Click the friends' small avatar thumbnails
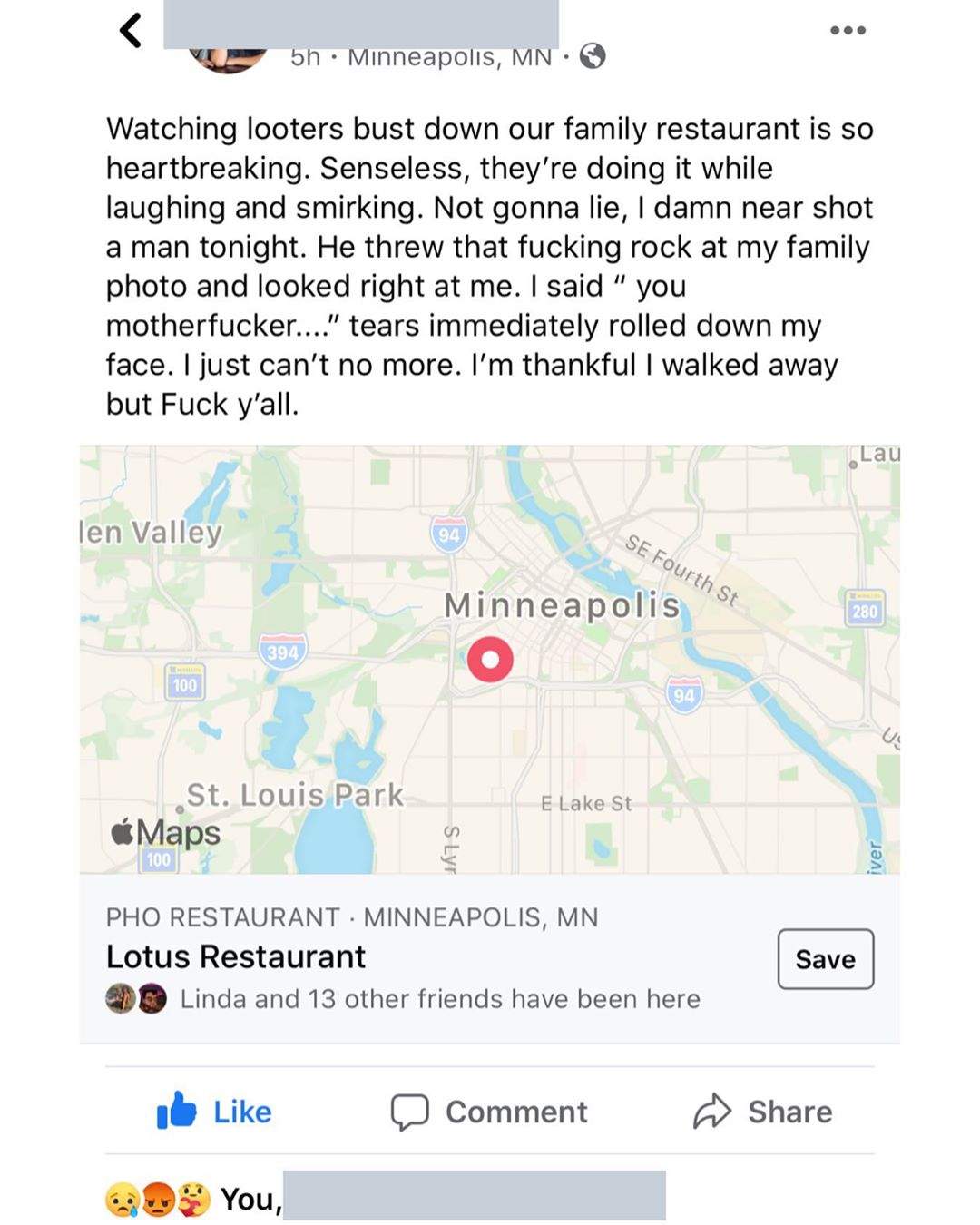The image size is (980, 1225). tap(136, 999)
